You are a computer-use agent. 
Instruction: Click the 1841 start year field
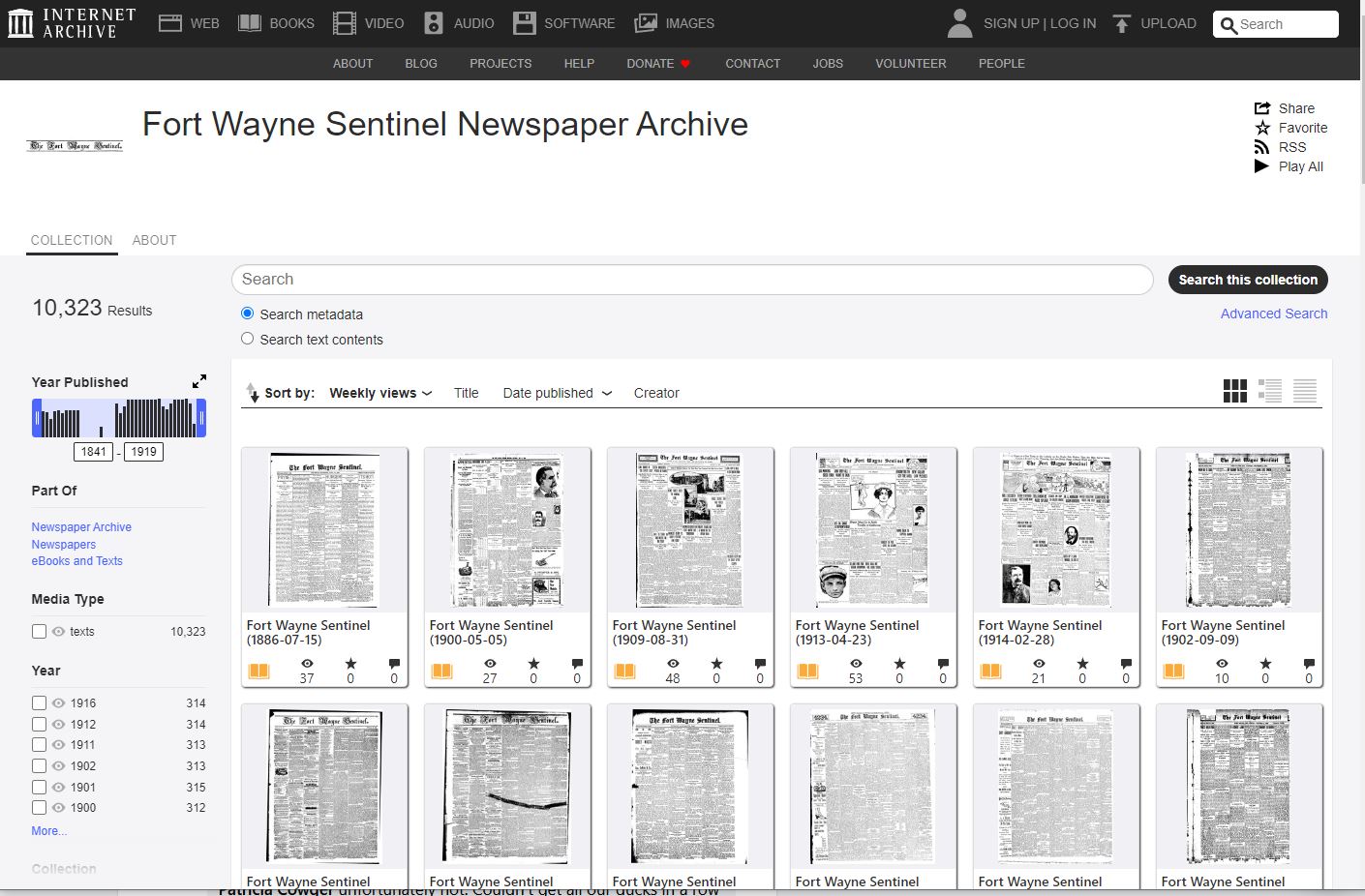coord(94,452)
